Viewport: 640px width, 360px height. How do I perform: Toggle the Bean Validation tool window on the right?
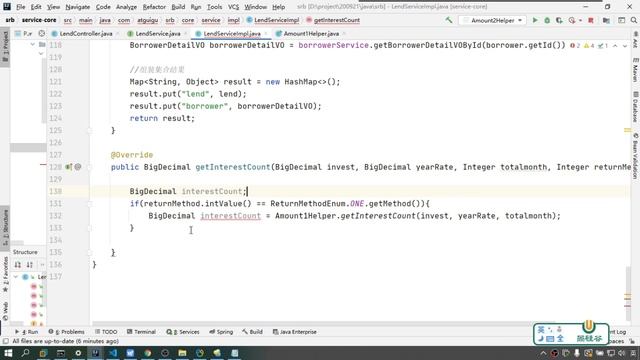tap(635, 155)
